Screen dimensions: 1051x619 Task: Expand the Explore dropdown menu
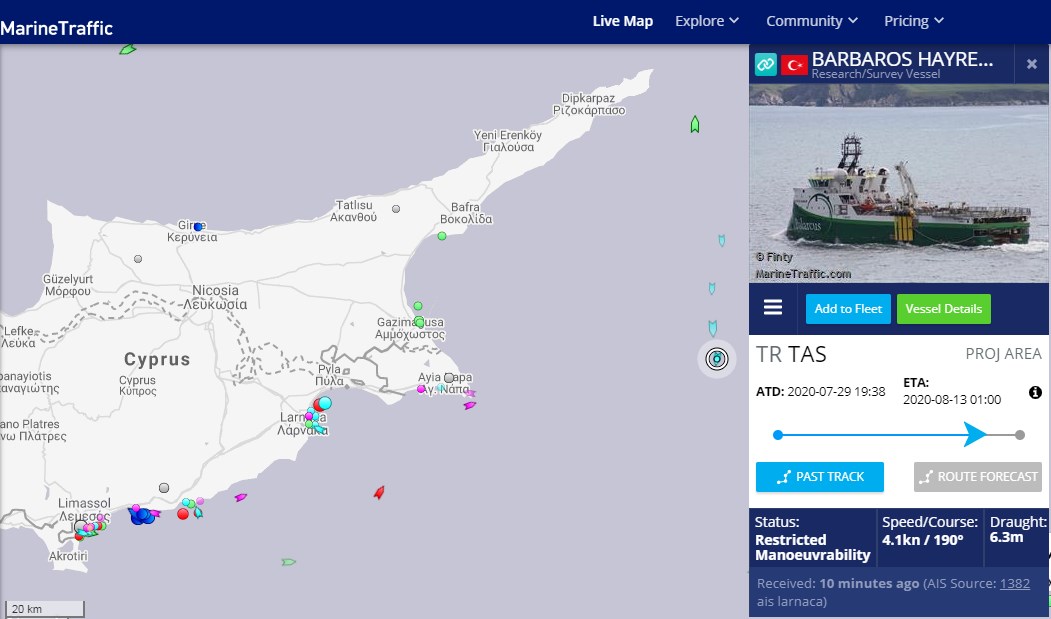coord(706,21)
